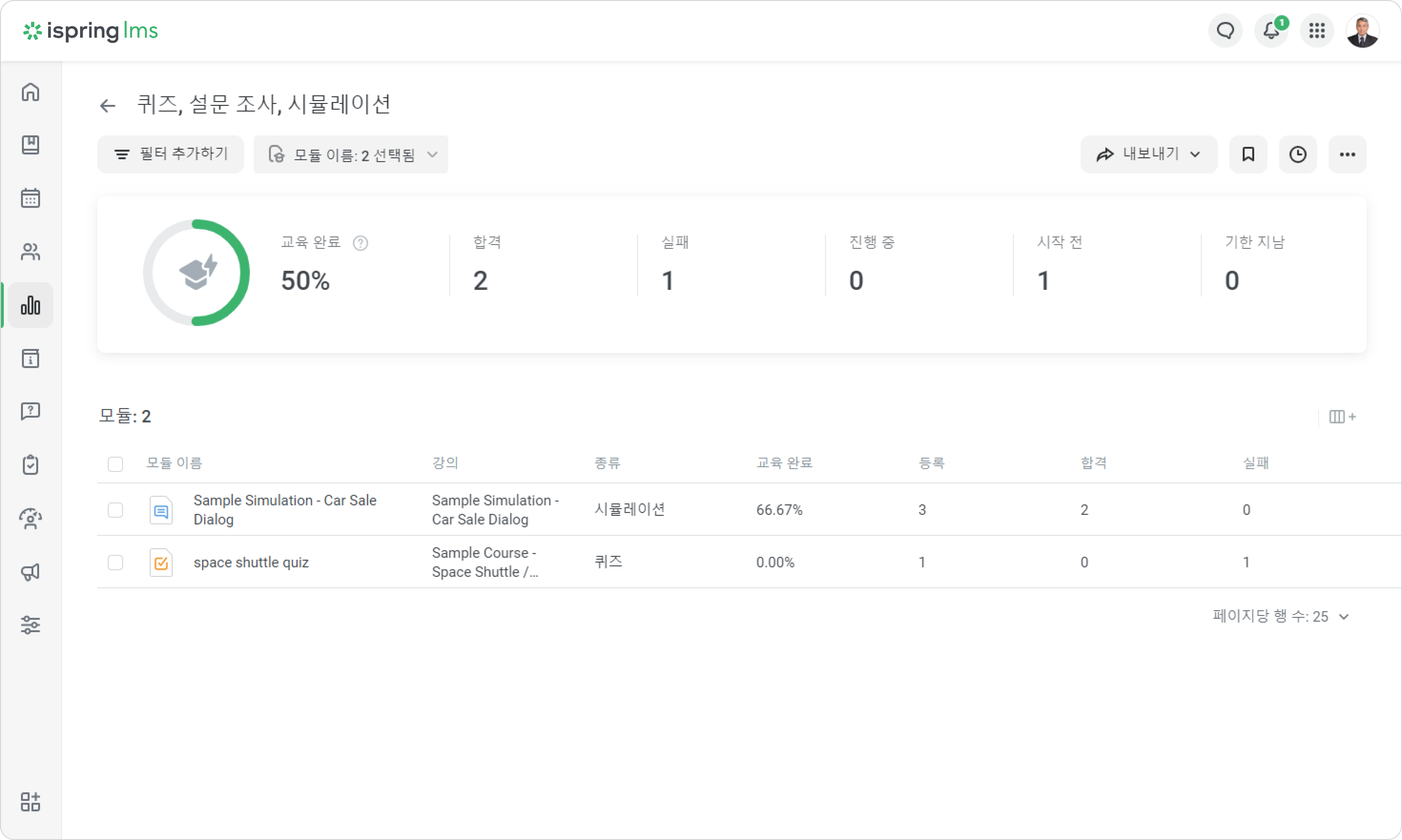Open the calendar icon in sidebar

tap(31, 198)
